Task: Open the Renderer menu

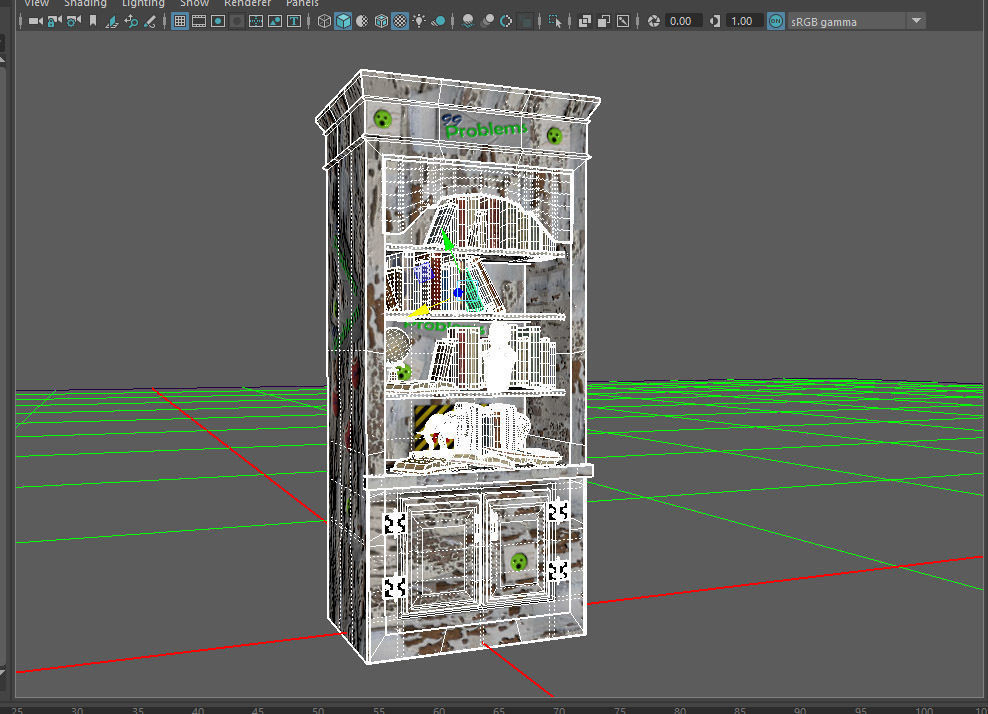Action: pyautogui.click(x=246, y=3)
